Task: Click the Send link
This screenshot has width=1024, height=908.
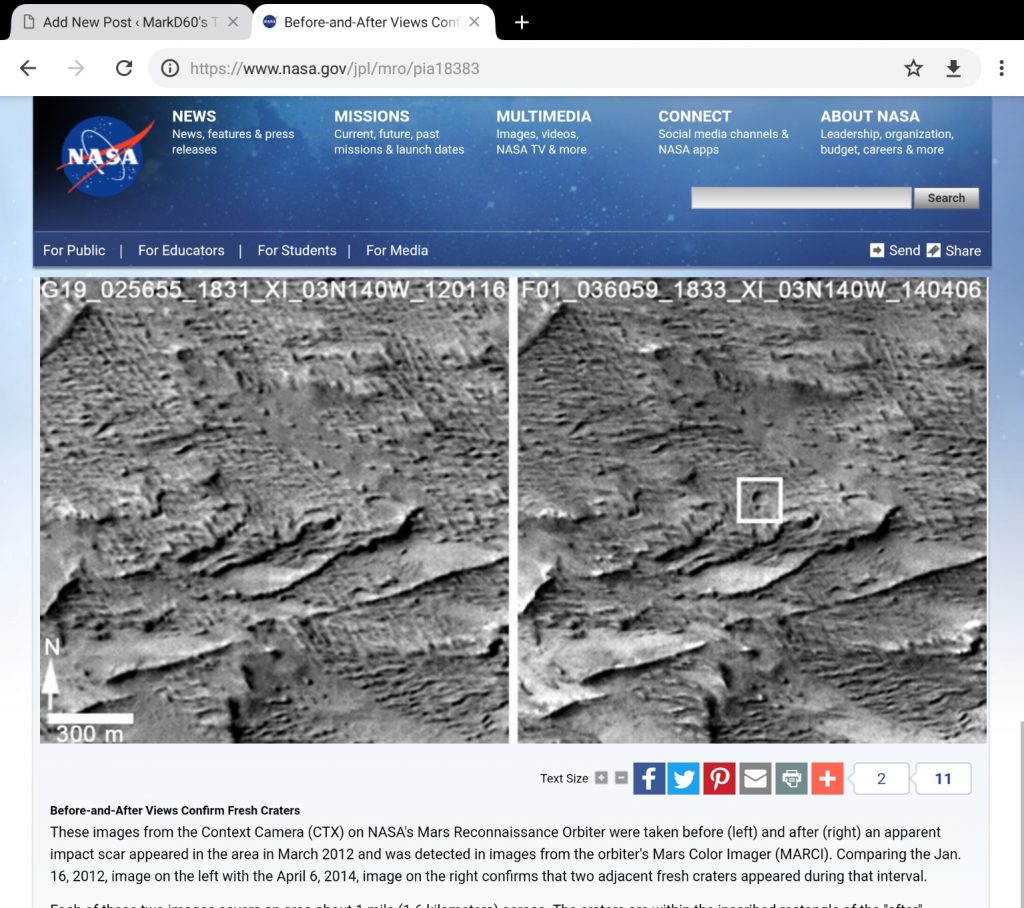Action: tap(895, 250)
